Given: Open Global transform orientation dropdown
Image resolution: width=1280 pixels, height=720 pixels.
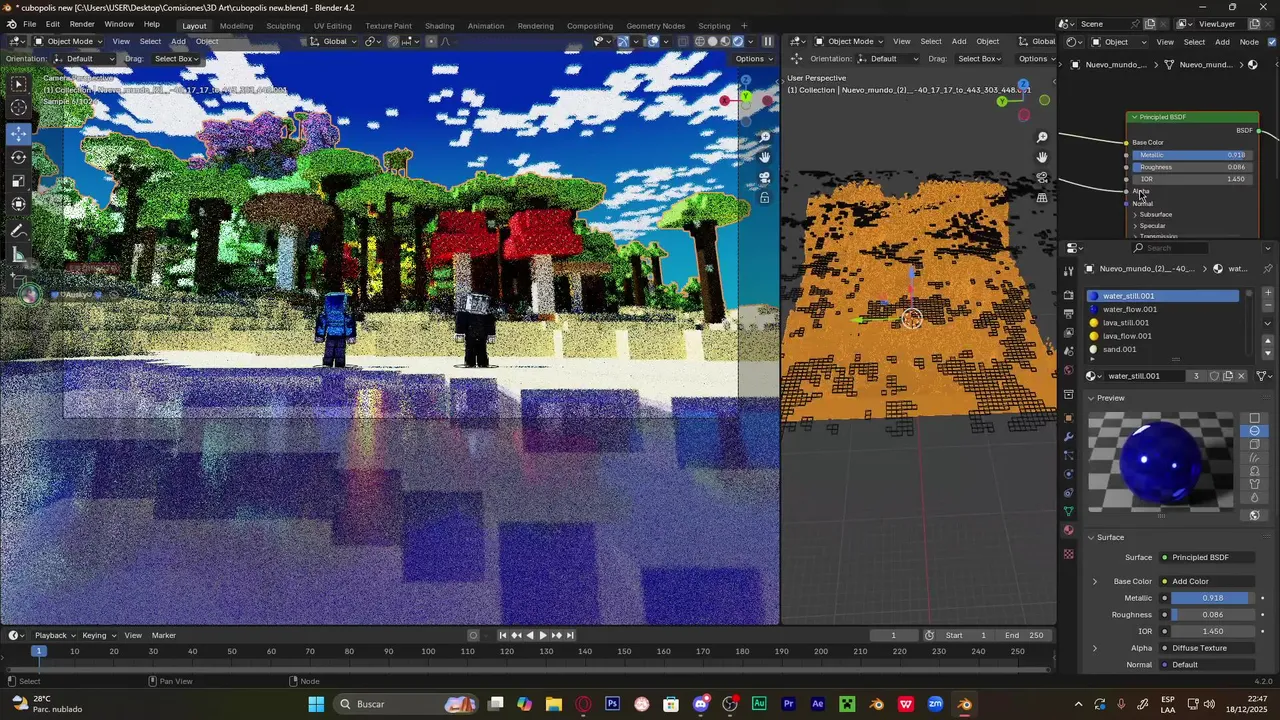Looking at the screenshot, I should [334, 41].
